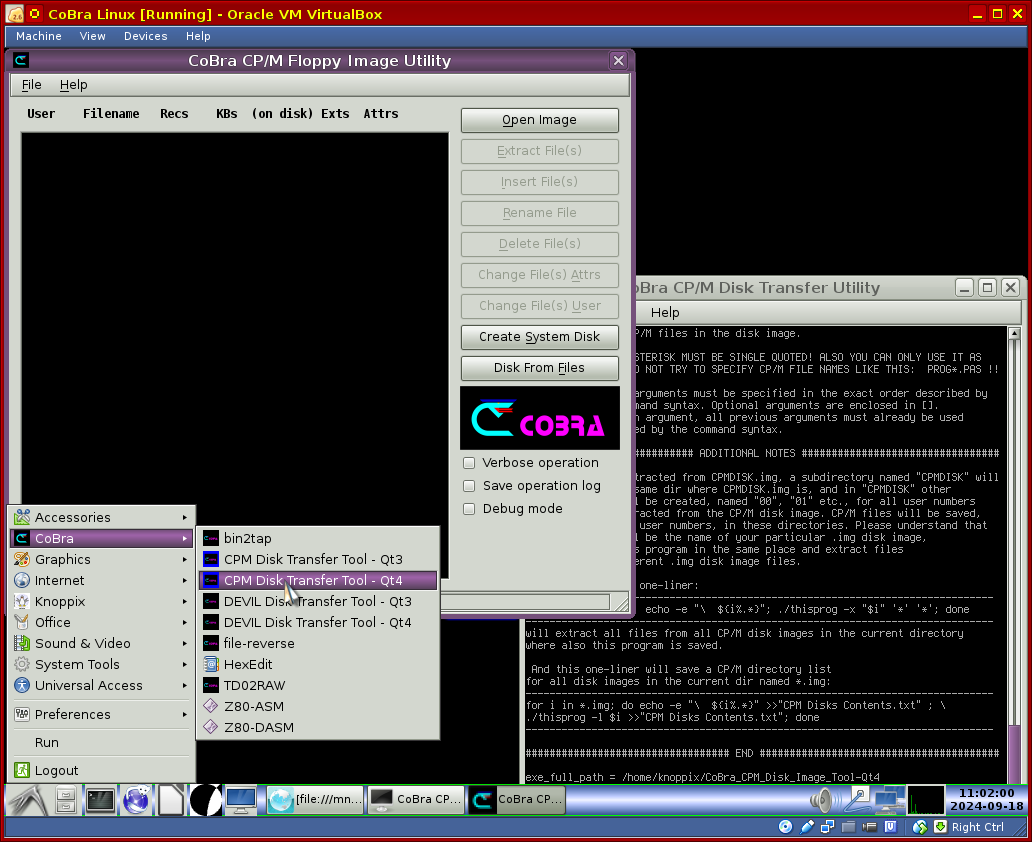Expand the System Tools submenu
This screenshot has height=842, width=1032.
tap(77, 664)
